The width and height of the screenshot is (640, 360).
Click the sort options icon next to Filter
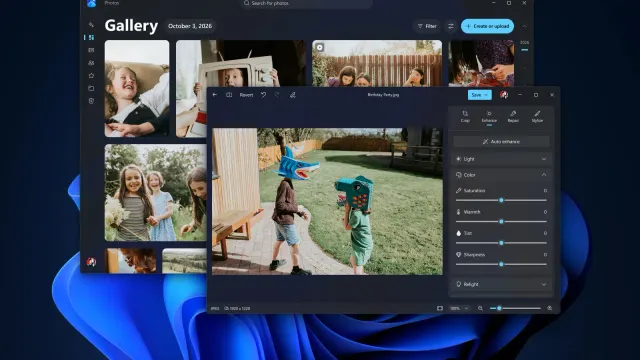tap(451, 26)
